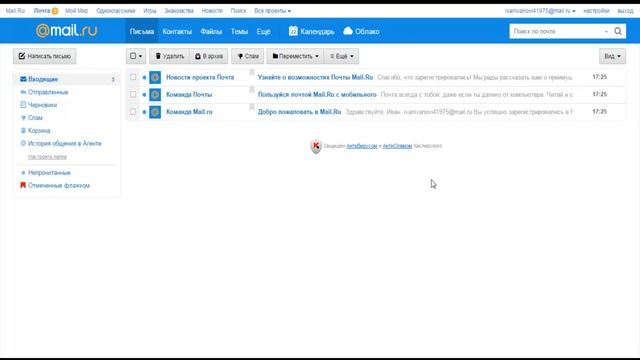This screenshot has width=640, height=360.
Task: Click the Написать письмо button
Action: (44, 56)
